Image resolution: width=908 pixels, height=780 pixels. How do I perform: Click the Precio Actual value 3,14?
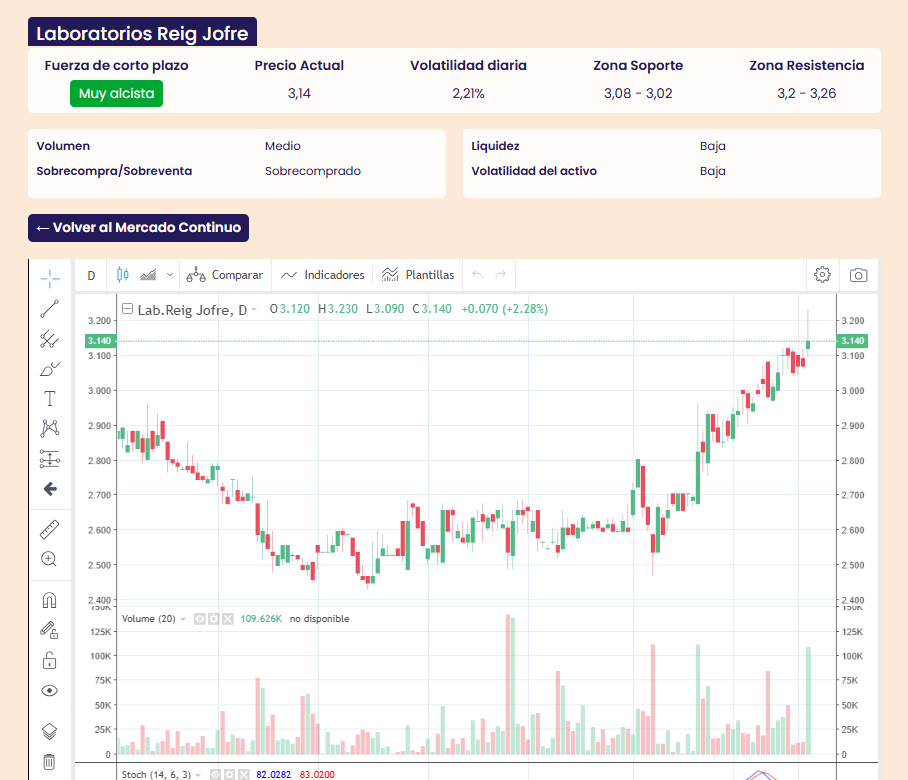click(x=299, y=93)
